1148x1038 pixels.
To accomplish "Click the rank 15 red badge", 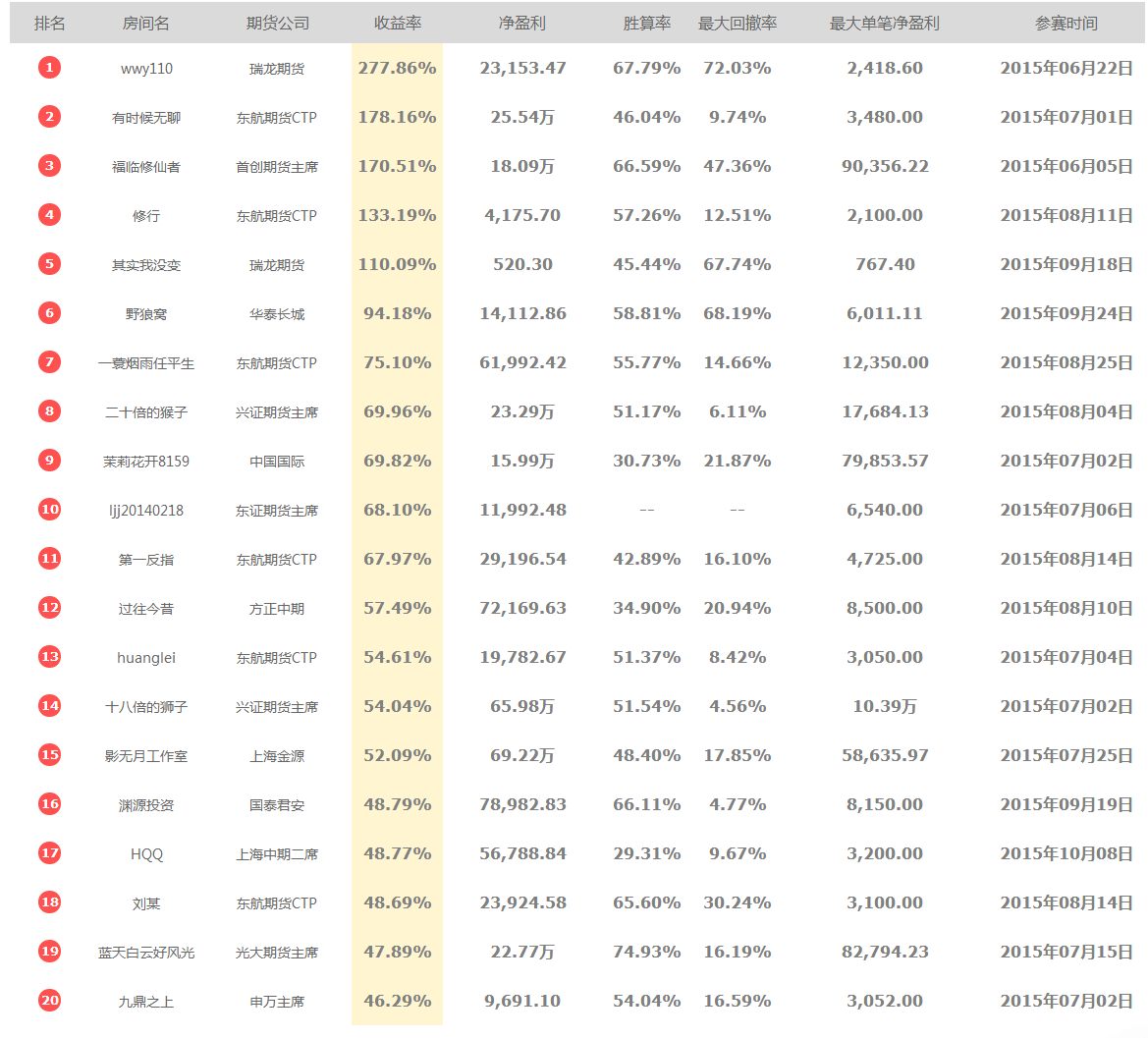I will tap(49, 754).
